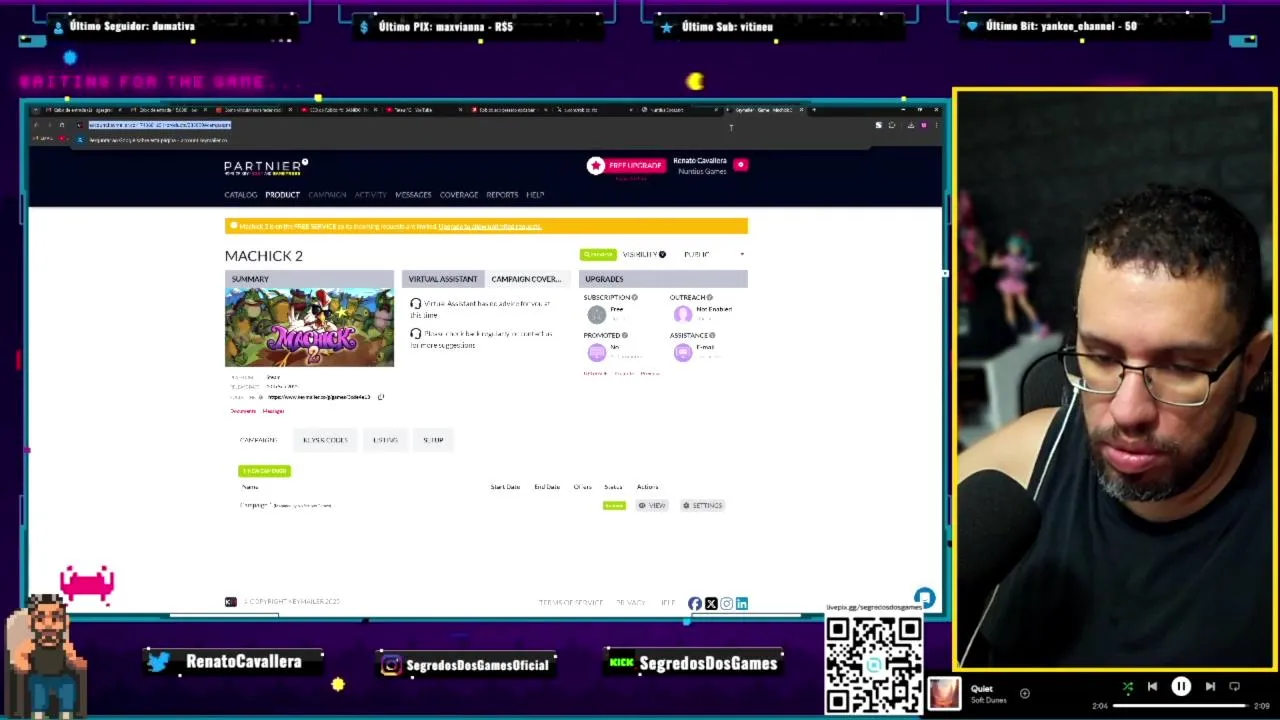Screen dimensions: 1280x720
Task: Click the FREE UPGRADE button
Action: click(635, 165)
